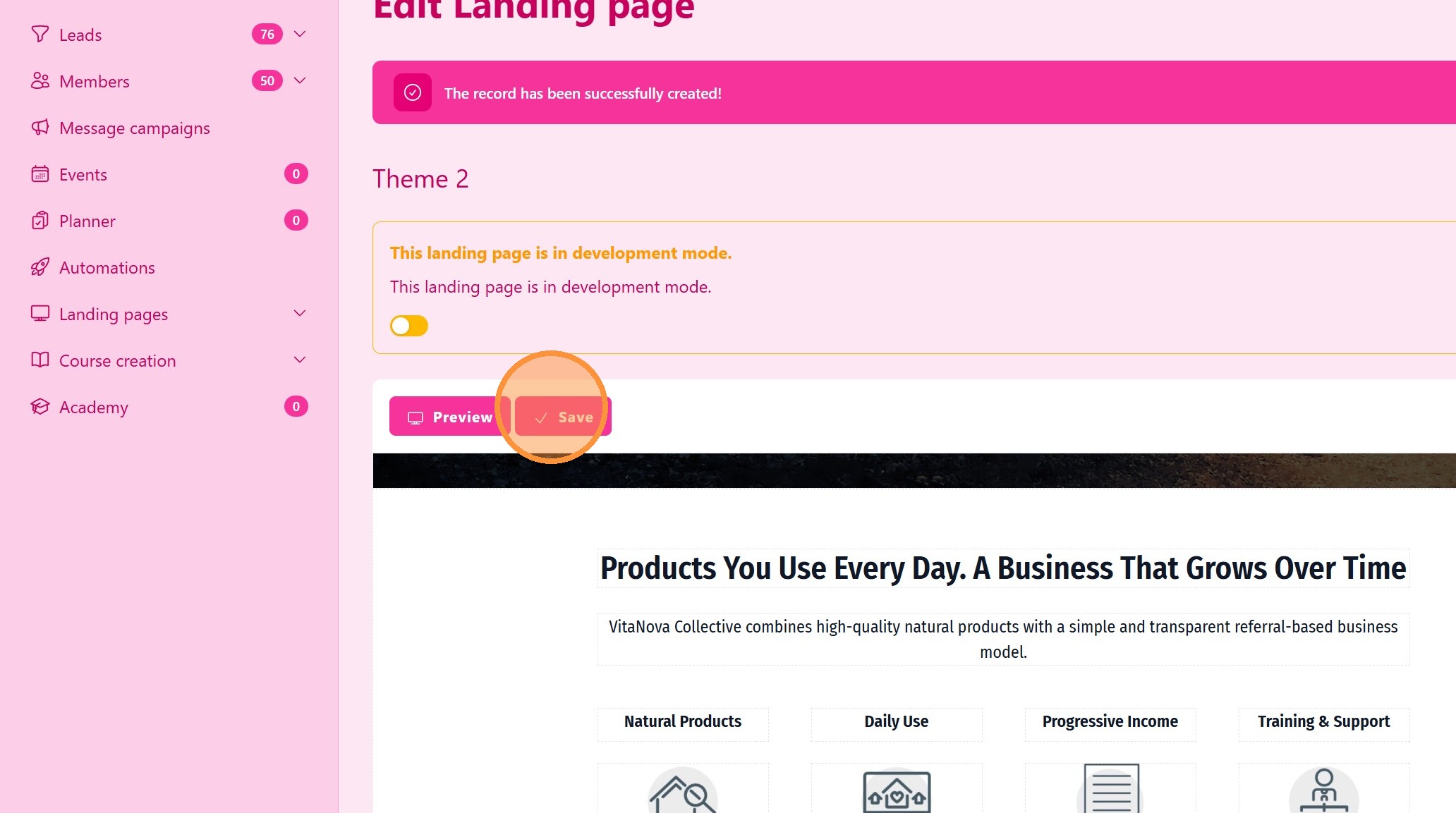This screenshot has width=1456, height=813.
Task: Click the Members people icon
Action: pyautogui.click(x=40, y=80)
